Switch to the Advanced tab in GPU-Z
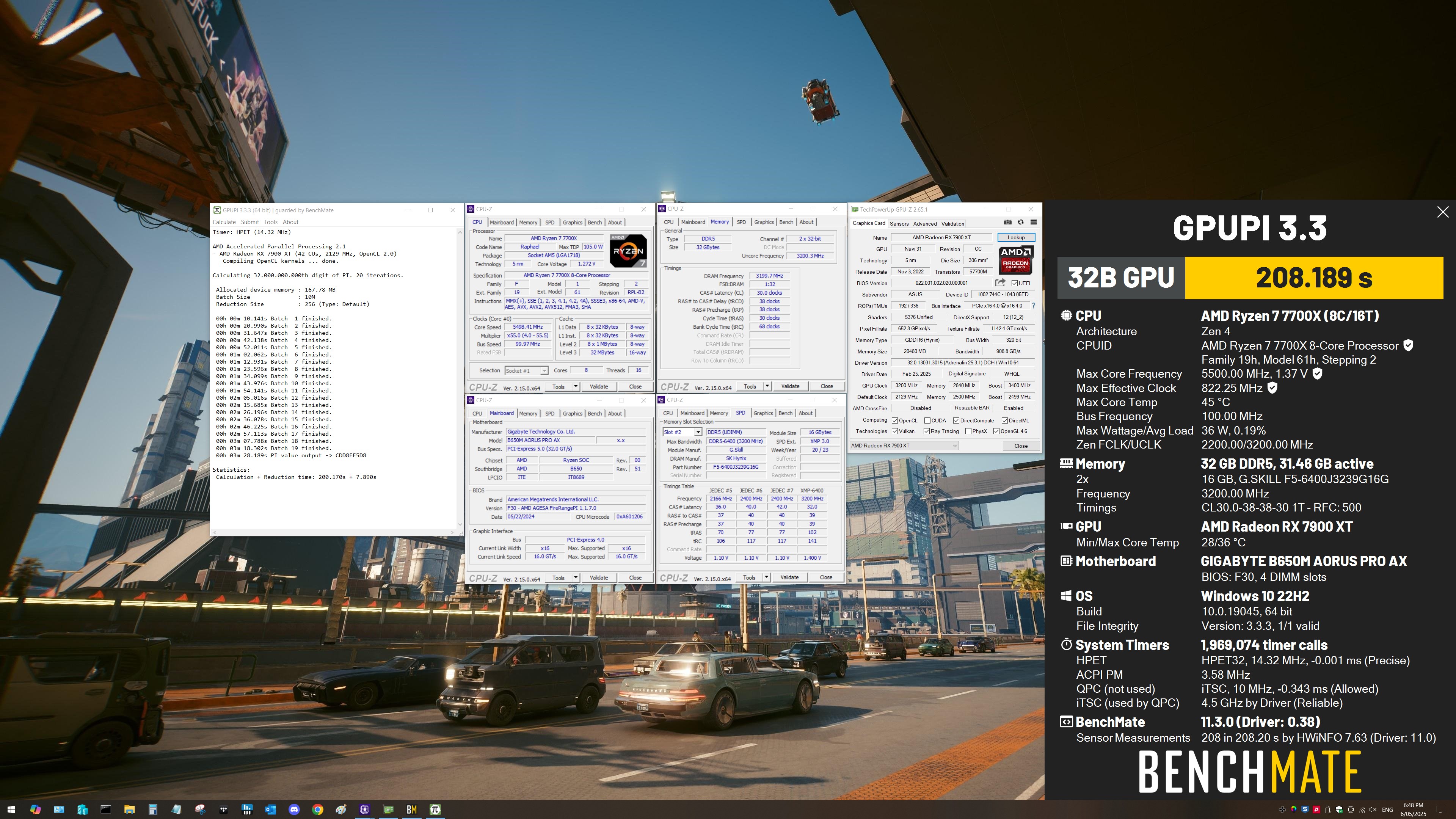1456x819 pixels. (925, 224)
